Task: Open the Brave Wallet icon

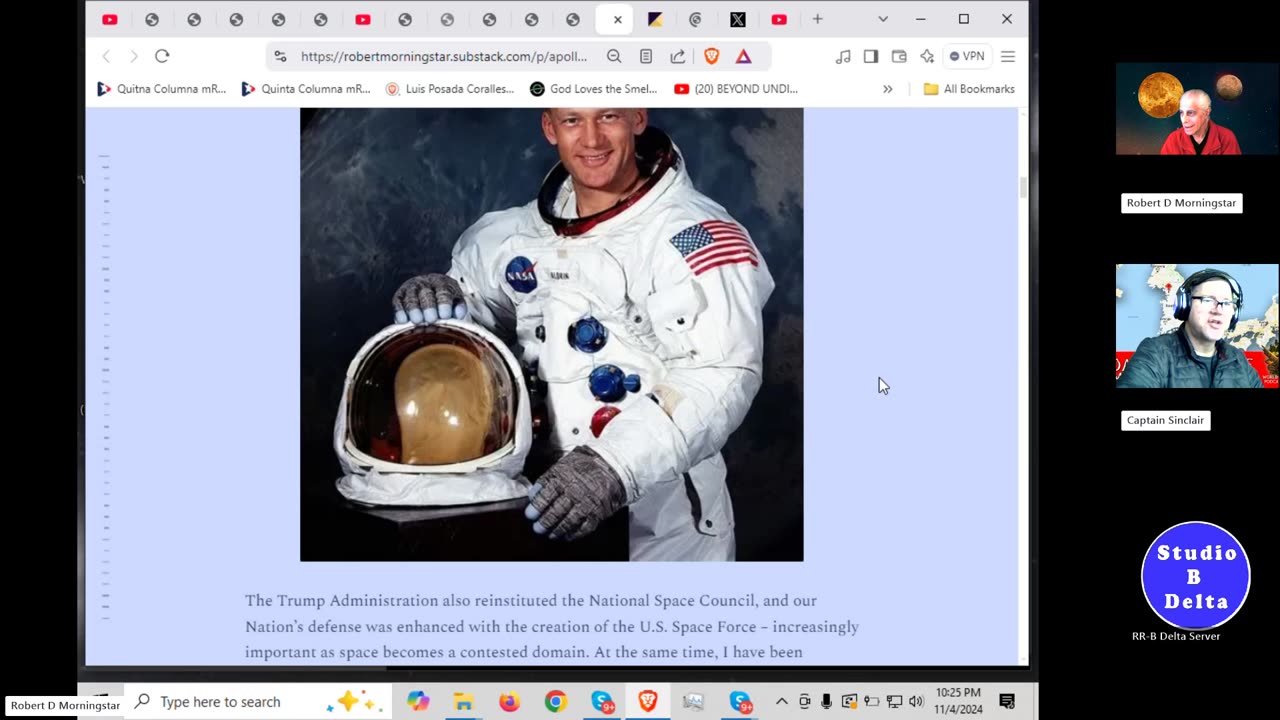Action: 899,56
